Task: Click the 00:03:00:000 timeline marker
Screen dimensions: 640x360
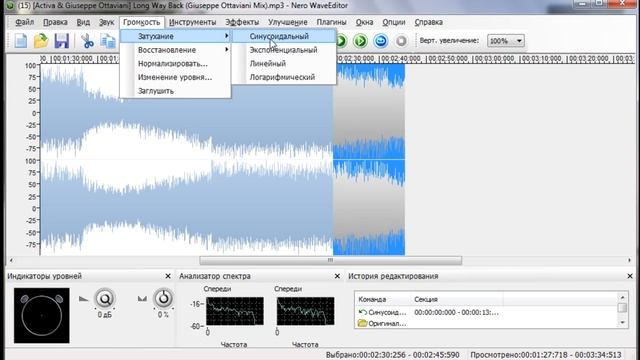Action: (494, 59)
